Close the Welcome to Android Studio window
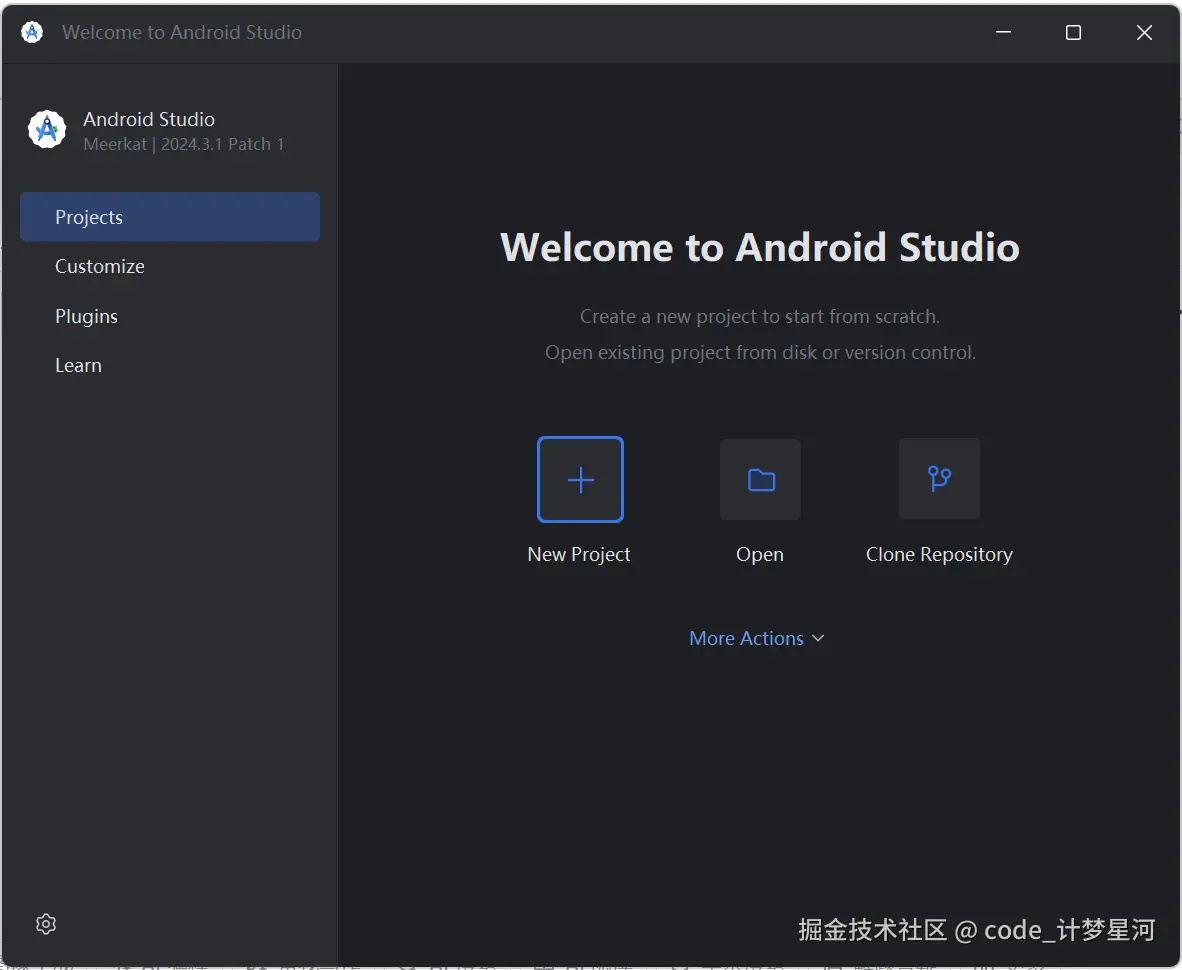This screenshot has height=970, width=1182. tap(1144, 32)
